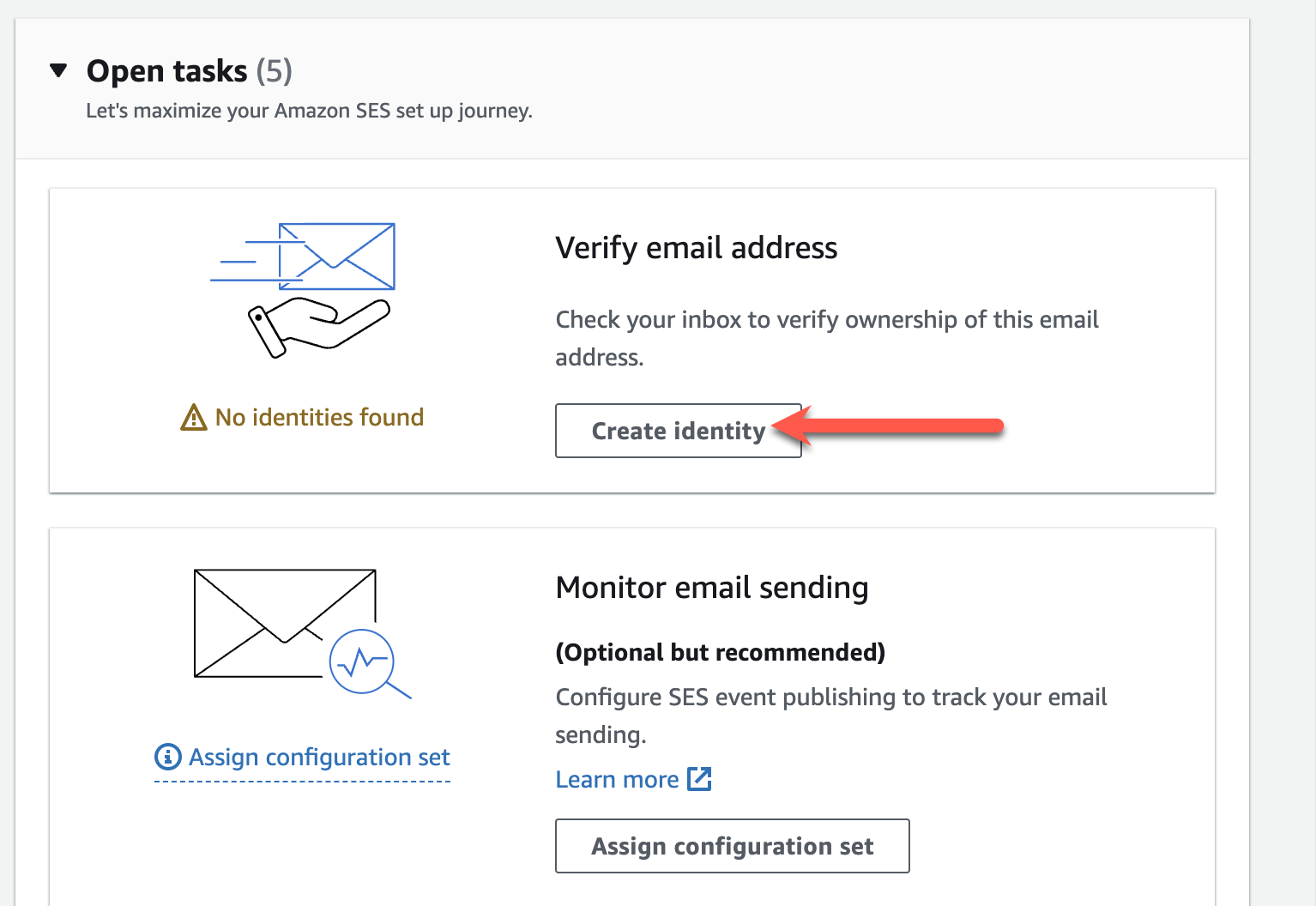Click the sending envelope and hand illustration

pos(304,289)
